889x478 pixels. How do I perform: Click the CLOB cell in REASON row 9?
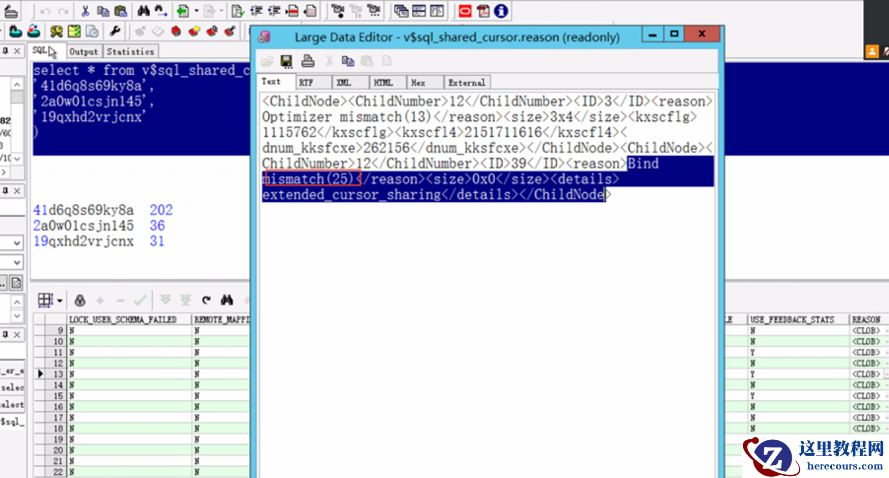866,331
